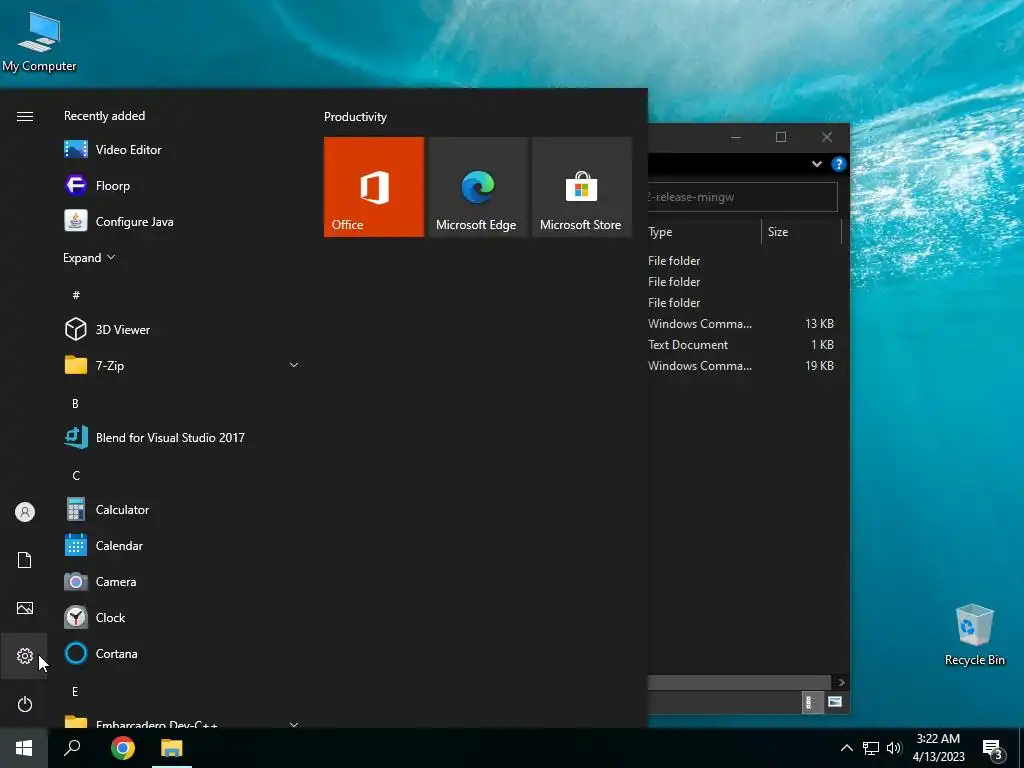This screenshot has width=1024, height=768.
Task: Click the Productivity group title
Action: point(355,117)
